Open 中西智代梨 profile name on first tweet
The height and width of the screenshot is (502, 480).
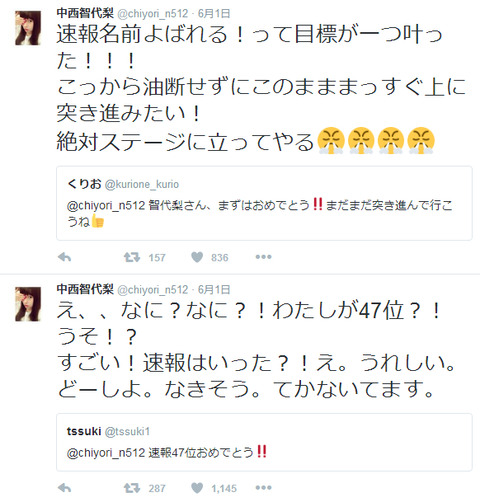tap(85, 13)
